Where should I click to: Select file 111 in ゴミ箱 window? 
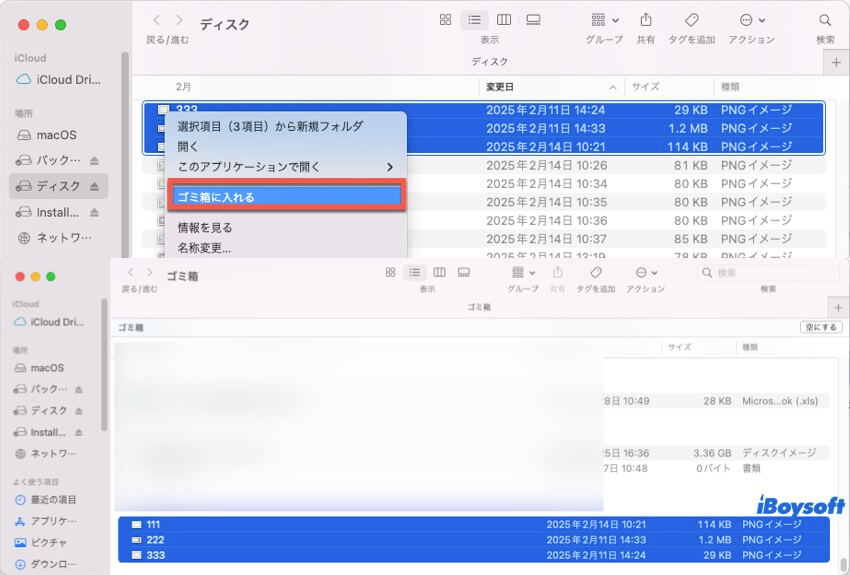[x=474, y=525]
